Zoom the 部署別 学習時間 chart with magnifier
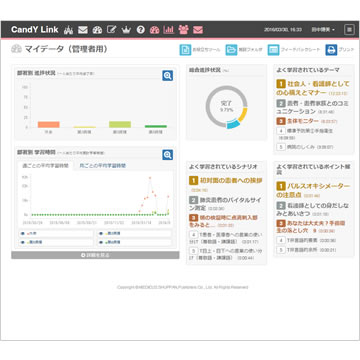The height and width of the screenshot is (360, 360). 168,155
